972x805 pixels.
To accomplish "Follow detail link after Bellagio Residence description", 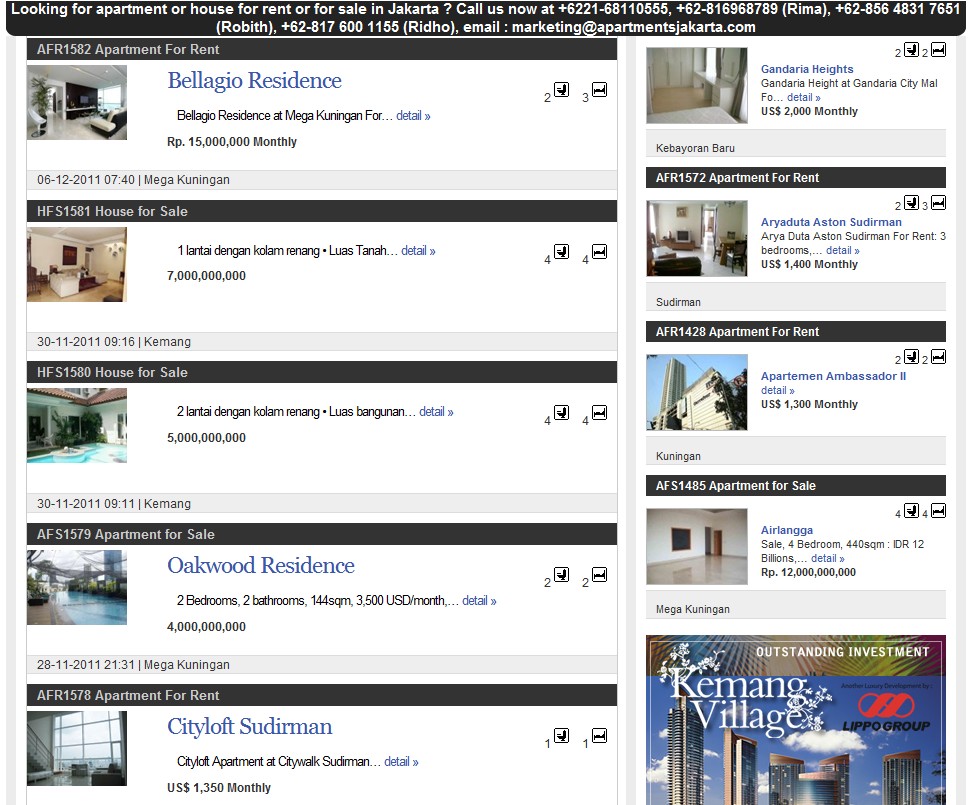I will [x=413, y=115].
